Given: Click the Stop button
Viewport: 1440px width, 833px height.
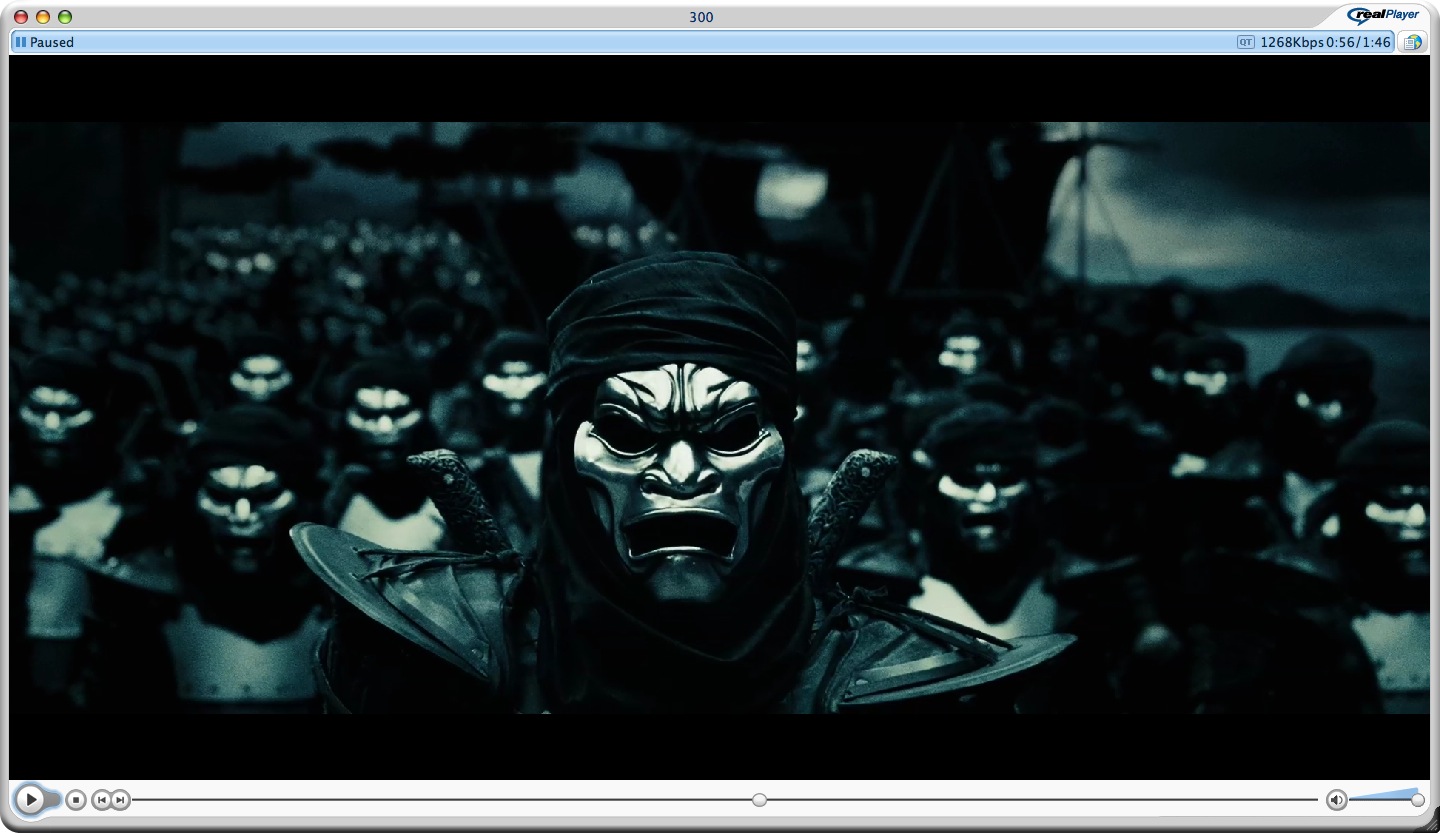Looking at the screenshot, I should click(76, 800).
